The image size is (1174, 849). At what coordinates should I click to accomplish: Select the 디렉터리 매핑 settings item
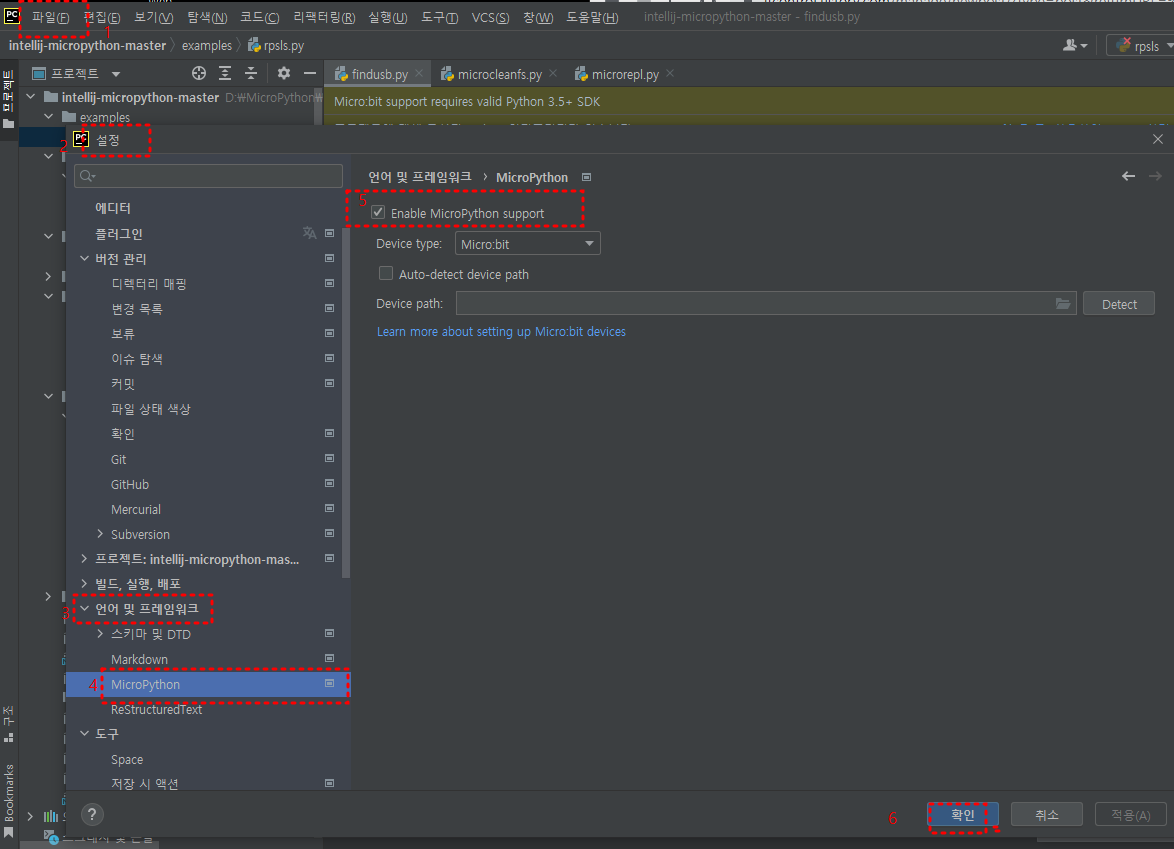click(149, 284)
